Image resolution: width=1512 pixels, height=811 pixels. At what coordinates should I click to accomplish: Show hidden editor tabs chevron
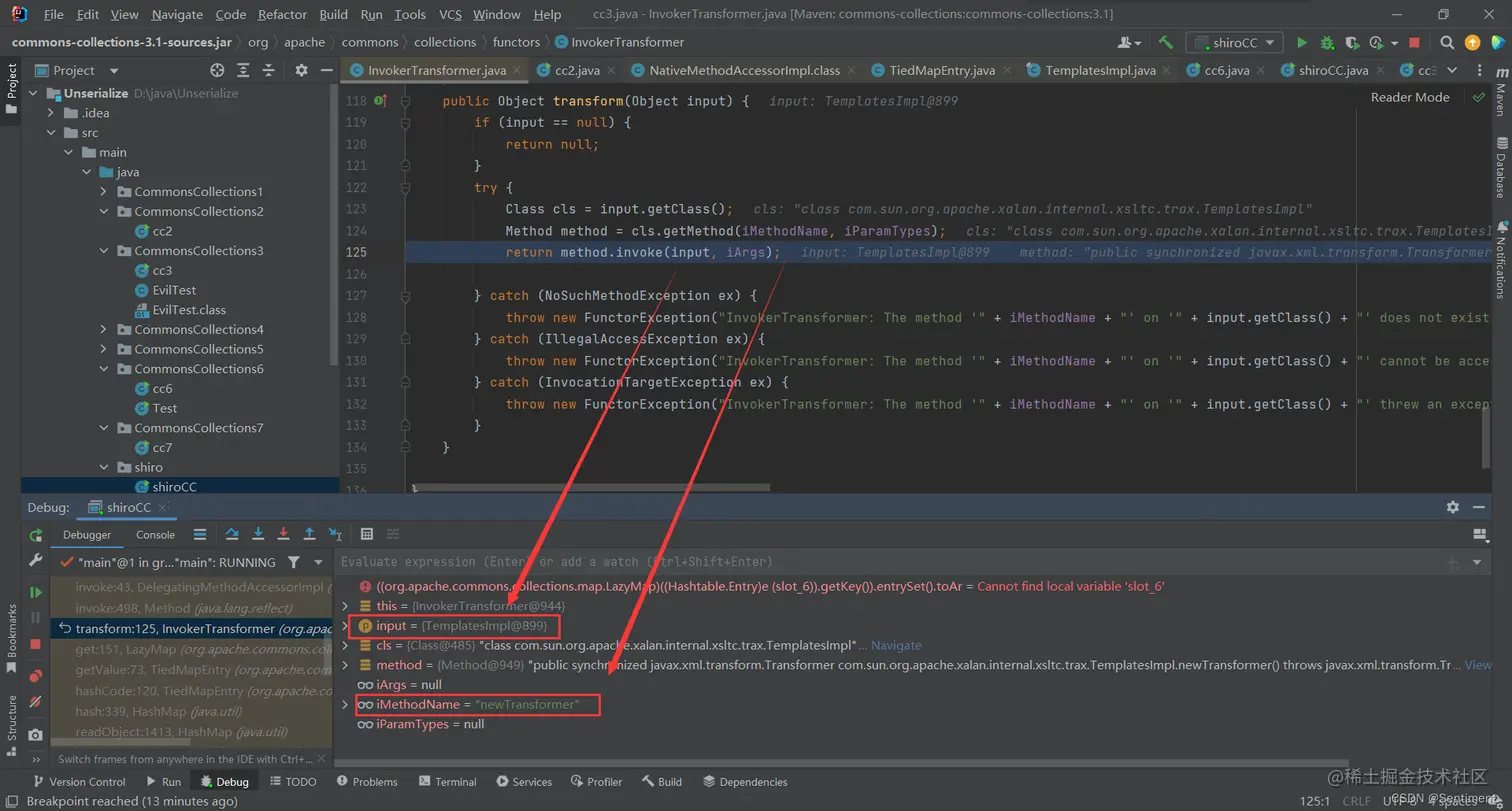click(x=1452, y=70)
